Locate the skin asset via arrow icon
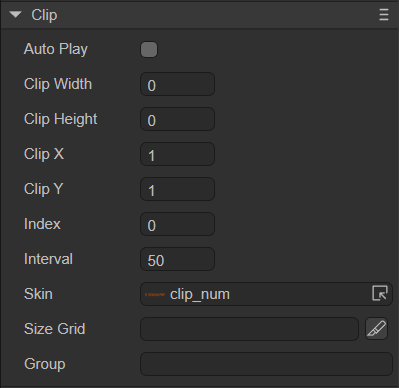Image resolution: width=399 pixels, height=388 pixels. pos(380,293)
